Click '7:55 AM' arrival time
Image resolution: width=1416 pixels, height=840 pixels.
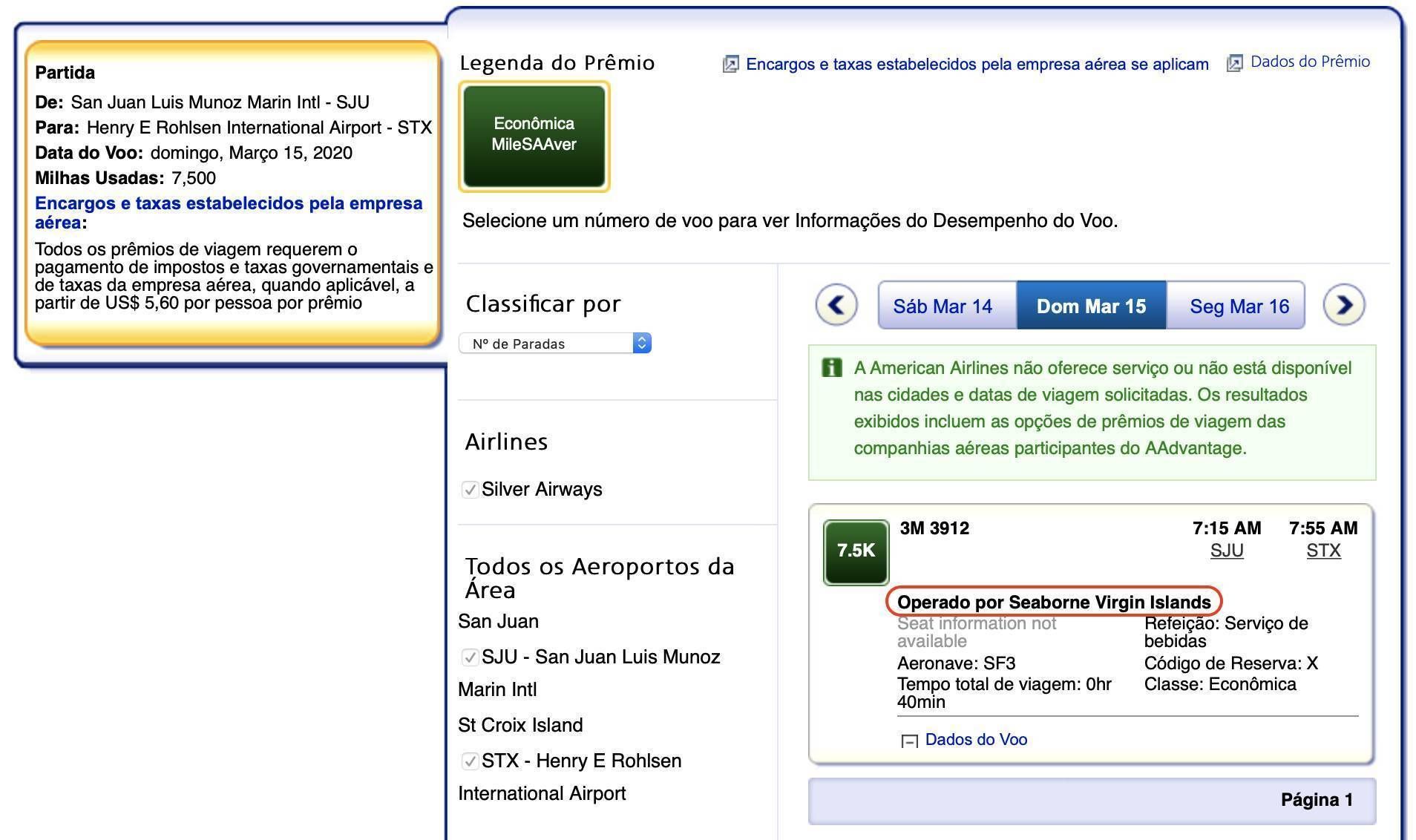coord(1323,528)
